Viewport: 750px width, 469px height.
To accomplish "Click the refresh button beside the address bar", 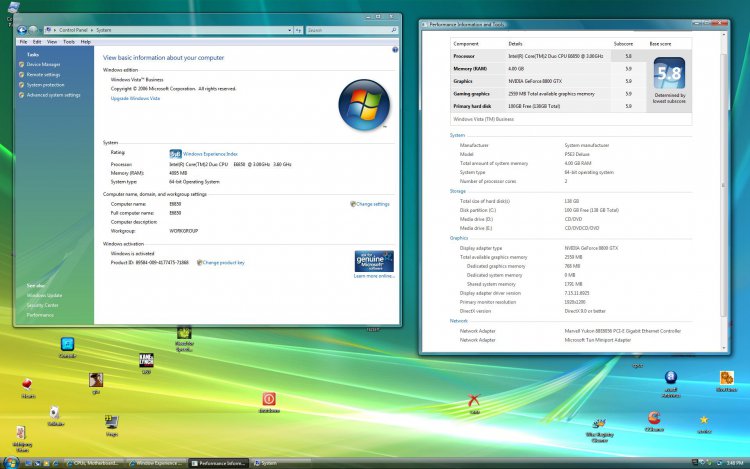I will tap(298, 30).
